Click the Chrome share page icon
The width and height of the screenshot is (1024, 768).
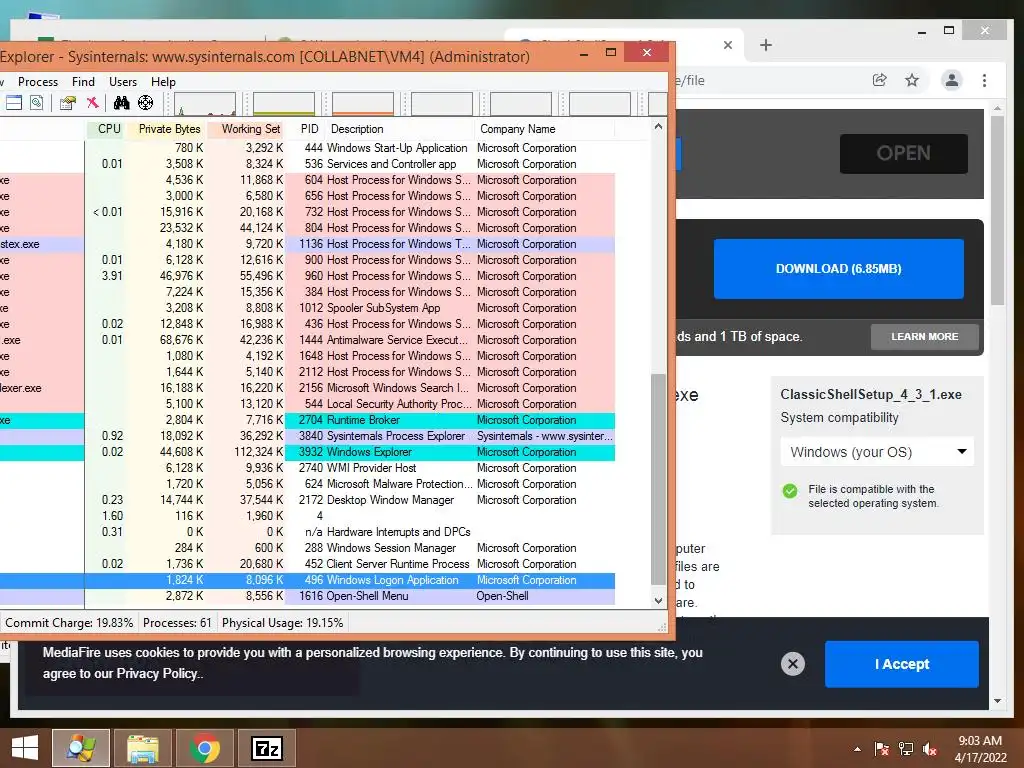tap(880, 80)
